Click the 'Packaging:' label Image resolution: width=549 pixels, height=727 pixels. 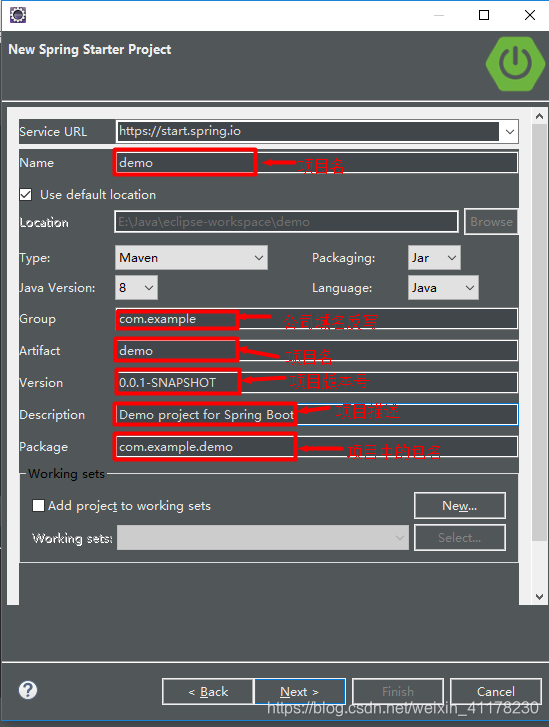(x=344, y=258)
